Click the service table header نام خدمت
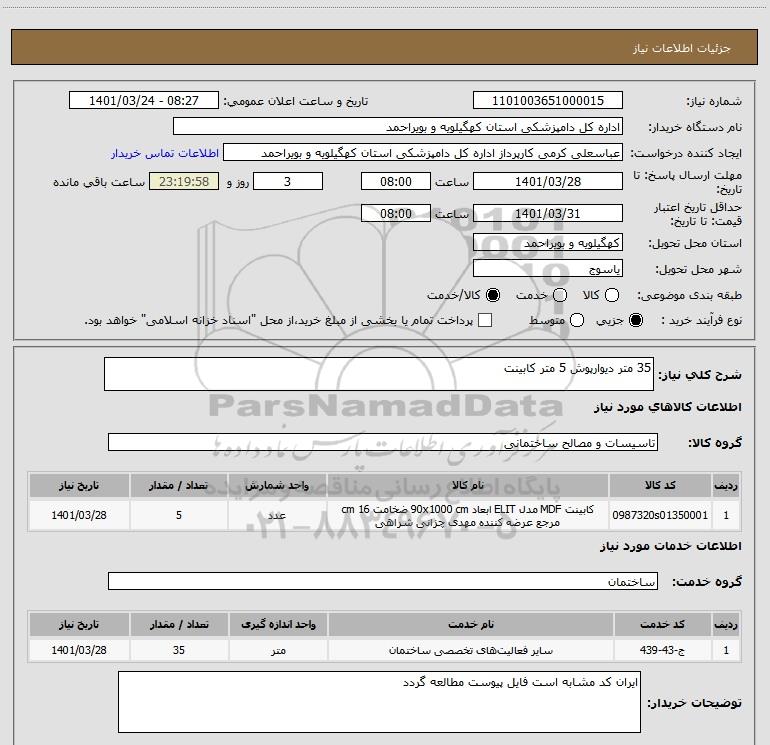 point(470,625)
